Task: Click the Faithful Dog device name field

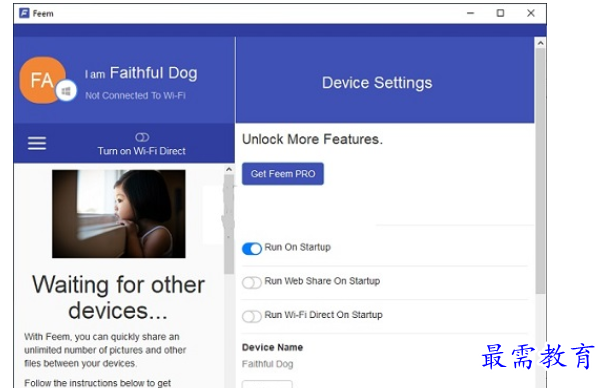Action: tap(268, 364)
